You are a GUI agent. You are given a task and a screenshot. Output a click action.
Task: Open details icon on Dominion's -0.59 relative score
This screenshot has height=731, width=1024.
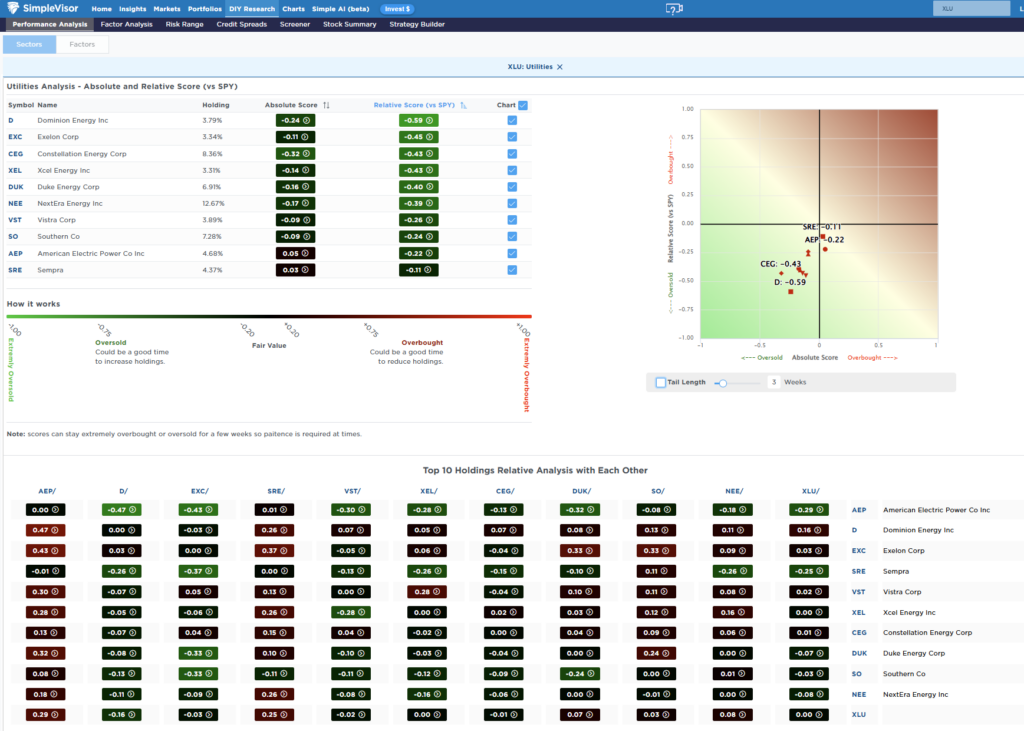[430, 119]
